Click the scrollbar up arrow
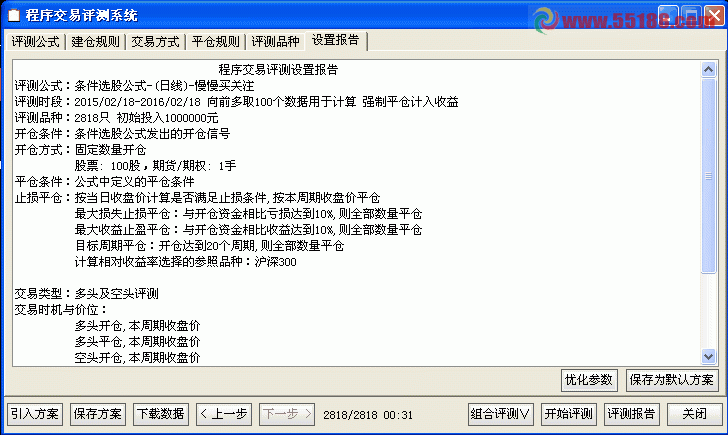 pos(708,70)
